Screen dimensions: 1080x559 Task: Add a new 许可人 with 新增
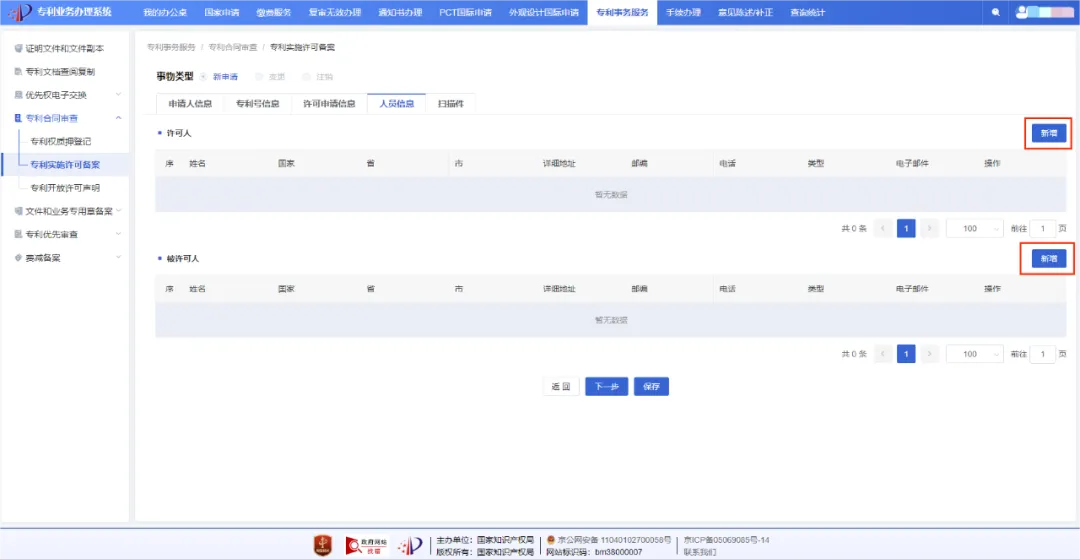[1048, 134]
